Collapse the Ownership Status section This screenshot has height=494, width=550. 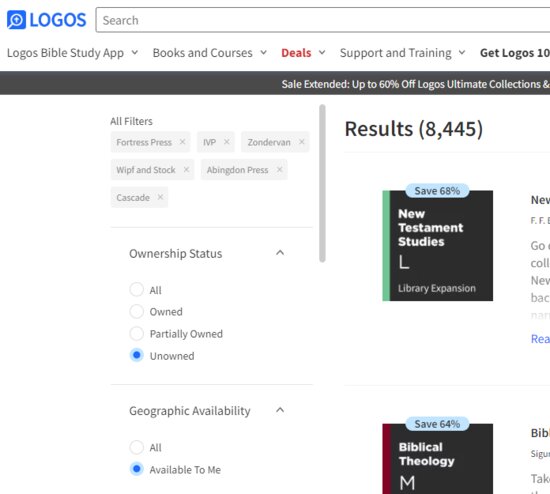tap(280, 253)
